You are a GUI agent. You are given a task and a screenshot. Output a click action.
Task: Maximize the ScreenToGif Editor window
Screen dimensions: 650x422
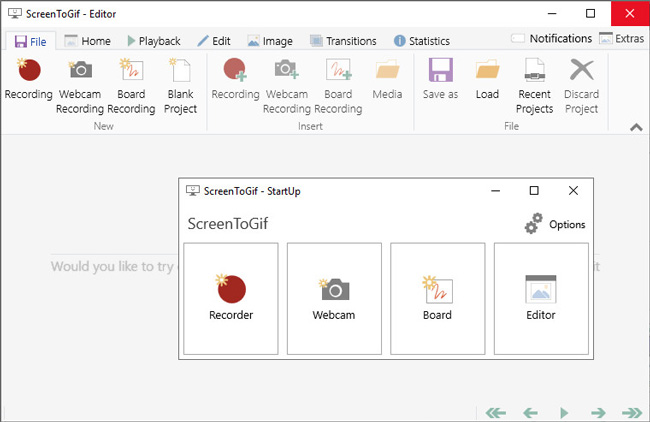(590, 14)
